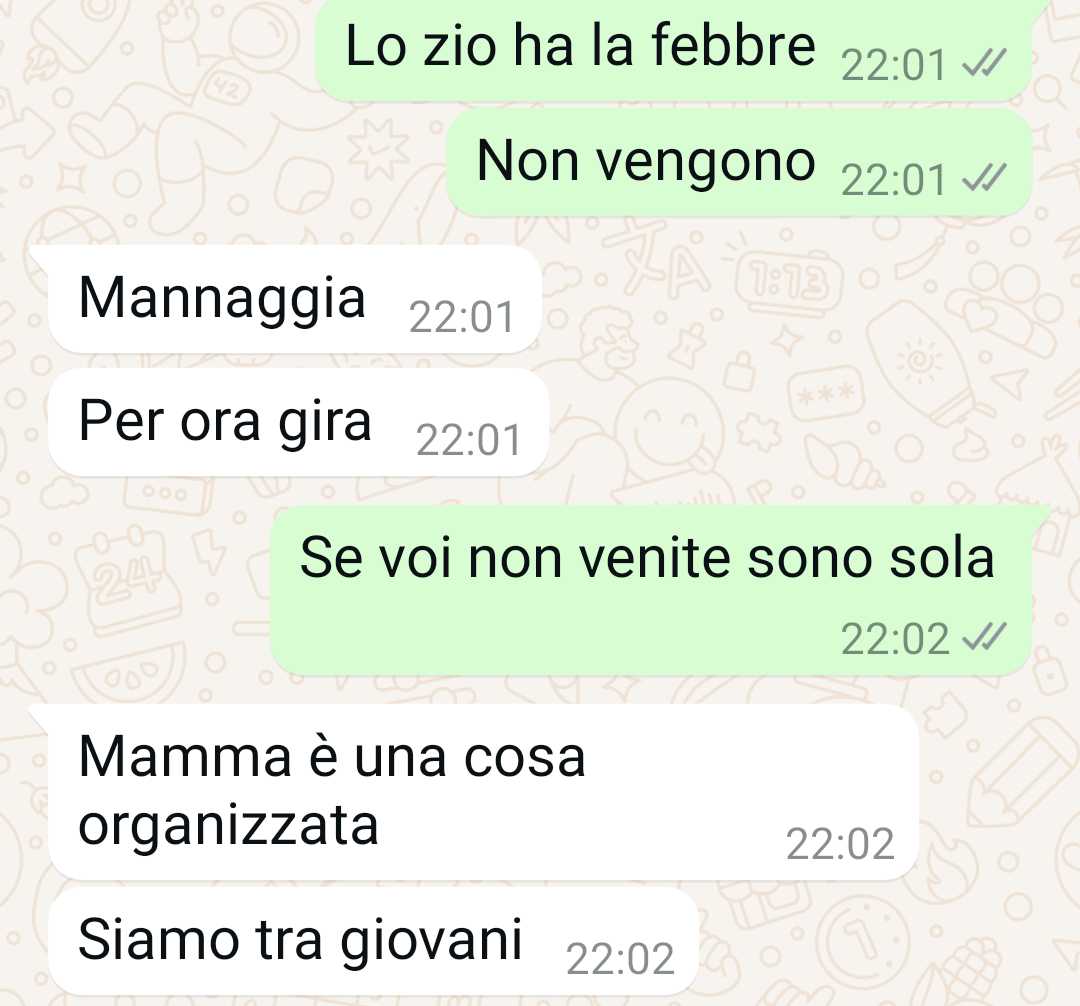Tap the 'Per ora gira' message bubble
Image resolution: width=1080 pixels, height=1006 pixels.
tap(299, 421)
